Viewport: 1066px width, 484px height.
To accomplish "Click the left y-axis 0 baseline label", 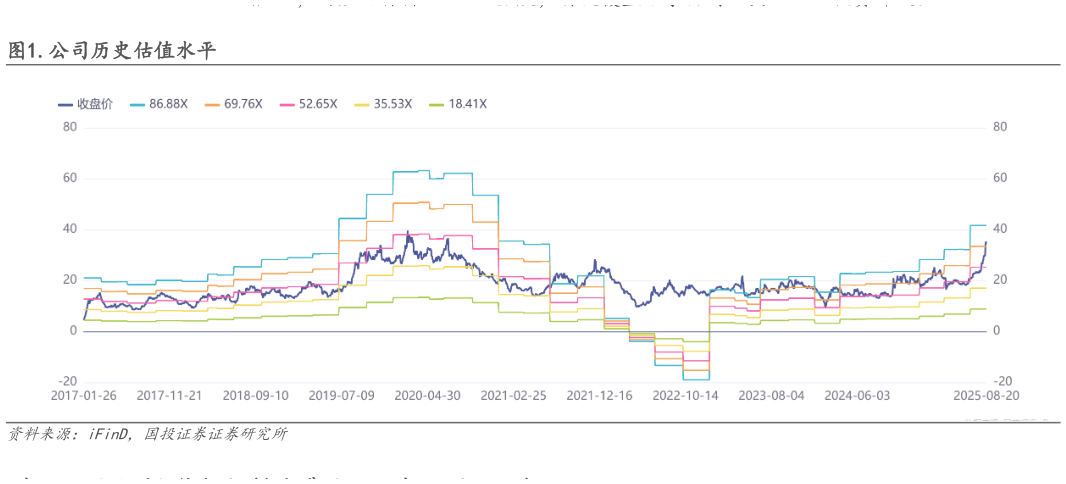I will [74, 330].
